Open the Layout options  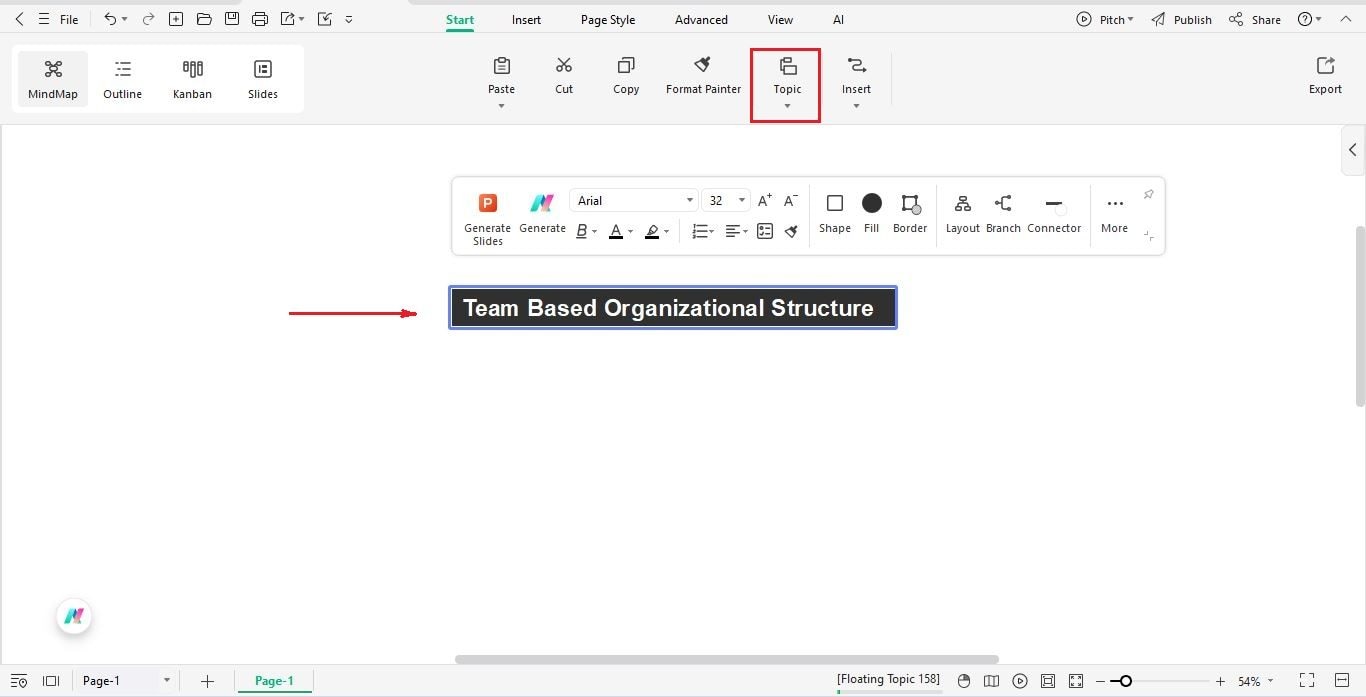[963, 213]
